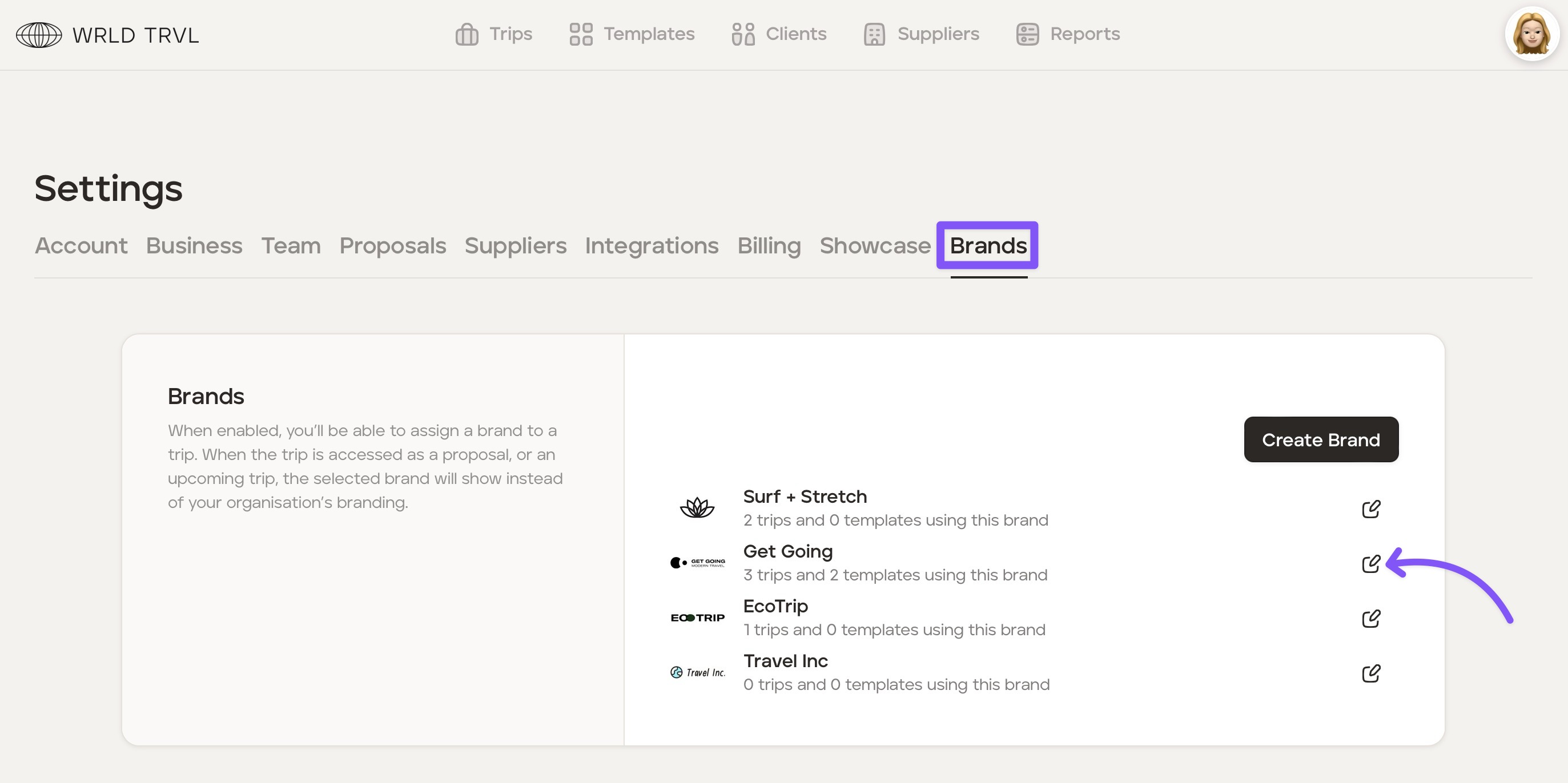Open Trips from the top navigation
This screenshot has height=783, width=1568.
[x=494, y=34]
